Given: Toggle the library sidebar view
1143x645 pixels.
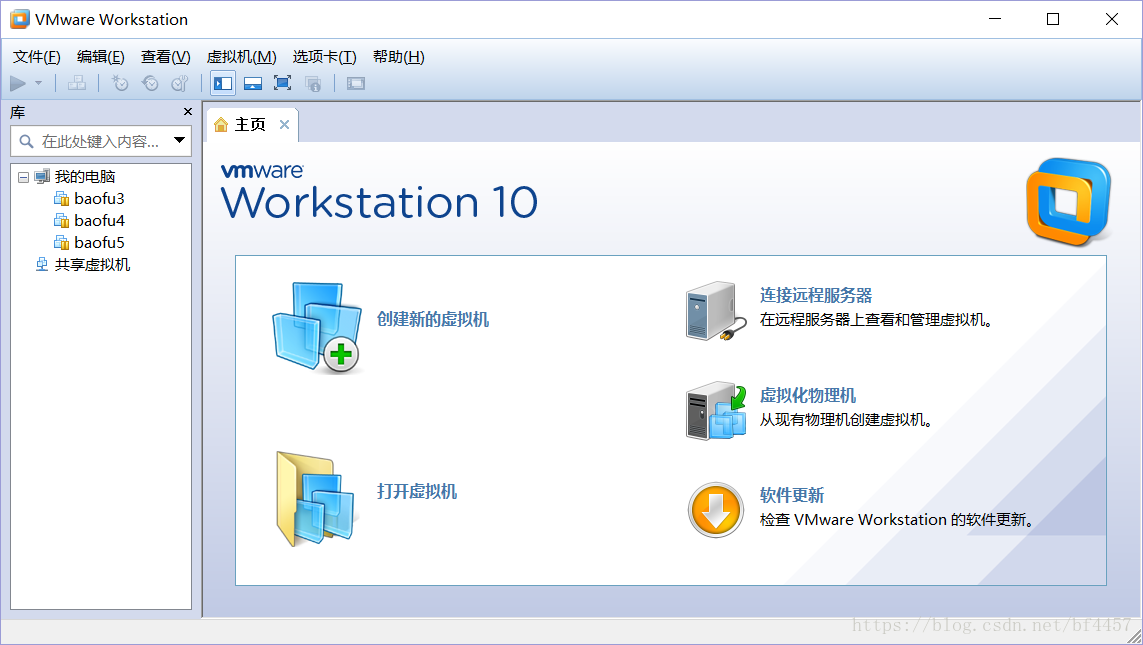Looking at the screenshot, I should 223,84.
